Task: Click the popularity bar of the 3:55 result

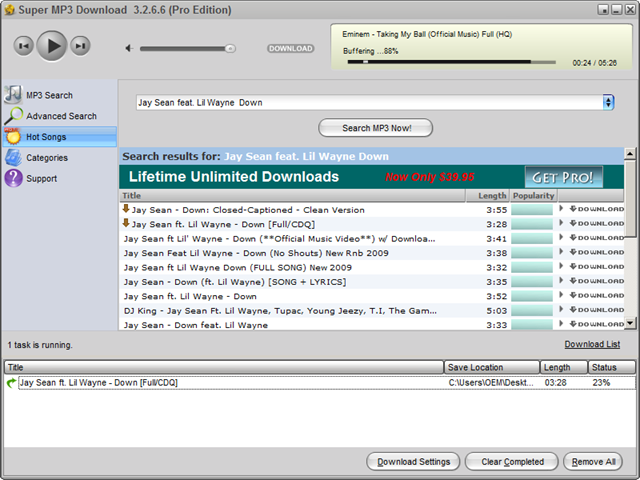Action: coord(532,210)
